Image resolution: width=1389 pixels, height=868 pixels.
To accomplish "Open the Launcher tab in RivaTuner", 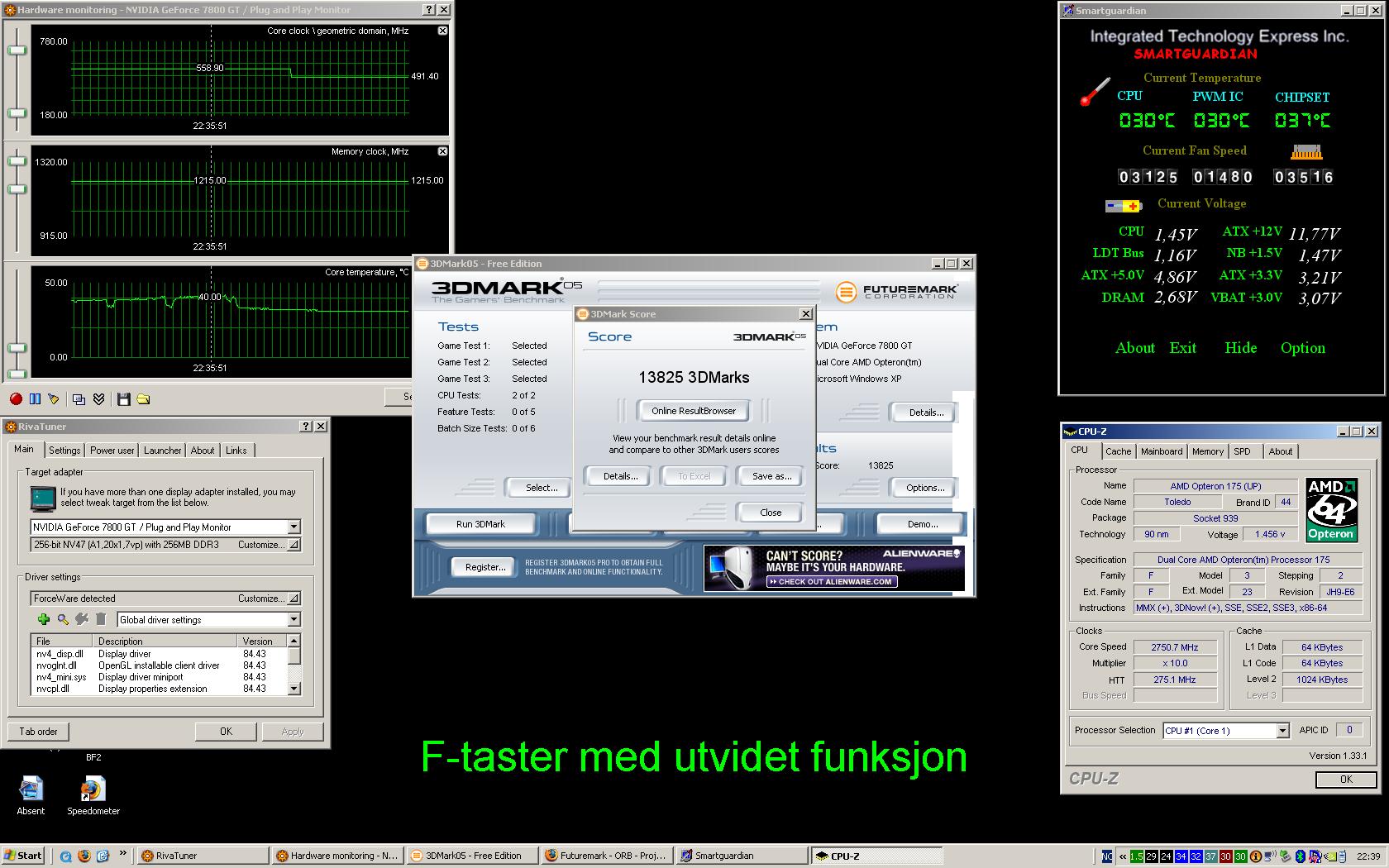I will (x=162, y=451).
